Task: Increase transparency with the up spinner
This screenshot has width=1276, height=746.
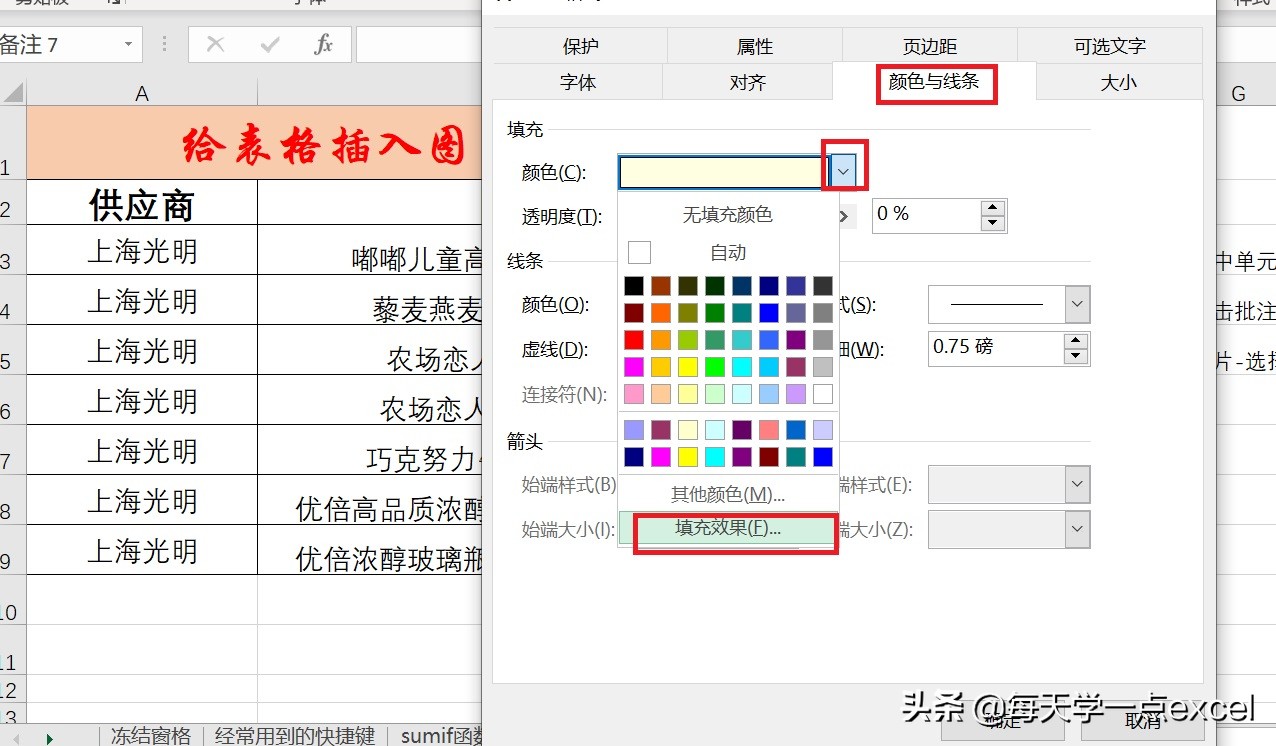Action: pos(993,208)
